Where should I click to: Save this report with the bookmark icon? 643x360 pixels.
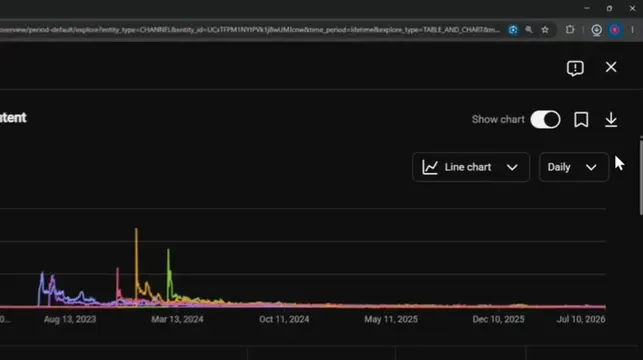581,120
